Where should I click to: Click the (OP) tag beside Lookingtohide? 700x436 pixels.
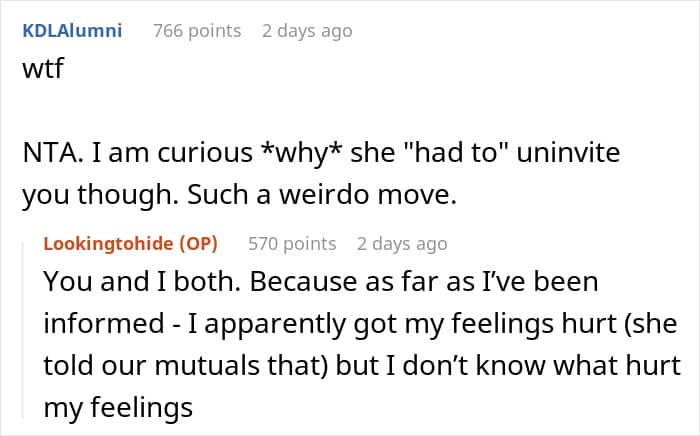(198, 244)
